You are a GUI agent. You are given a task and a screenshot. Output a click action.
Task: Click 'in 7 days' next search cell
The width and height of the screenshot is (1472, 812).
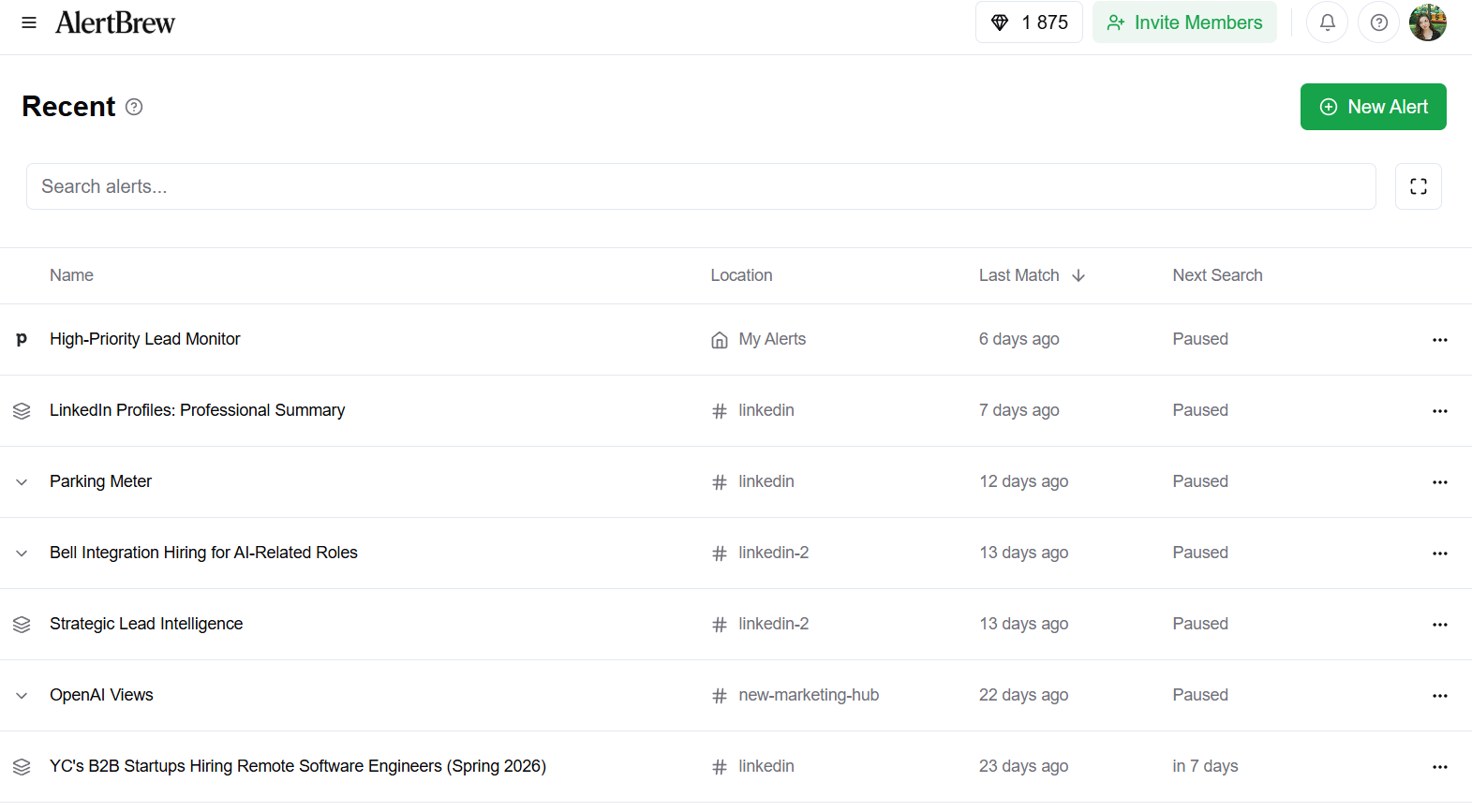[1205, 766]
